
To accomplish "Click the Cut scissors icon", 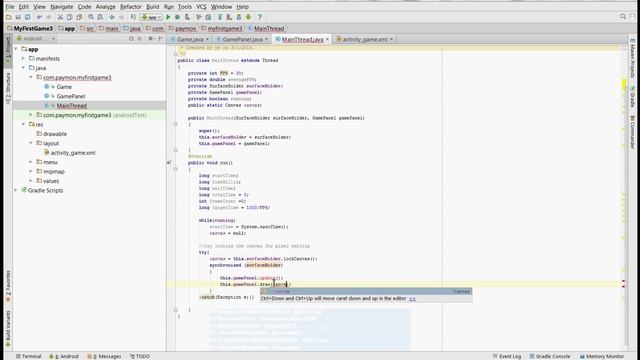I will pyautogui.click(x=60, y=17).
